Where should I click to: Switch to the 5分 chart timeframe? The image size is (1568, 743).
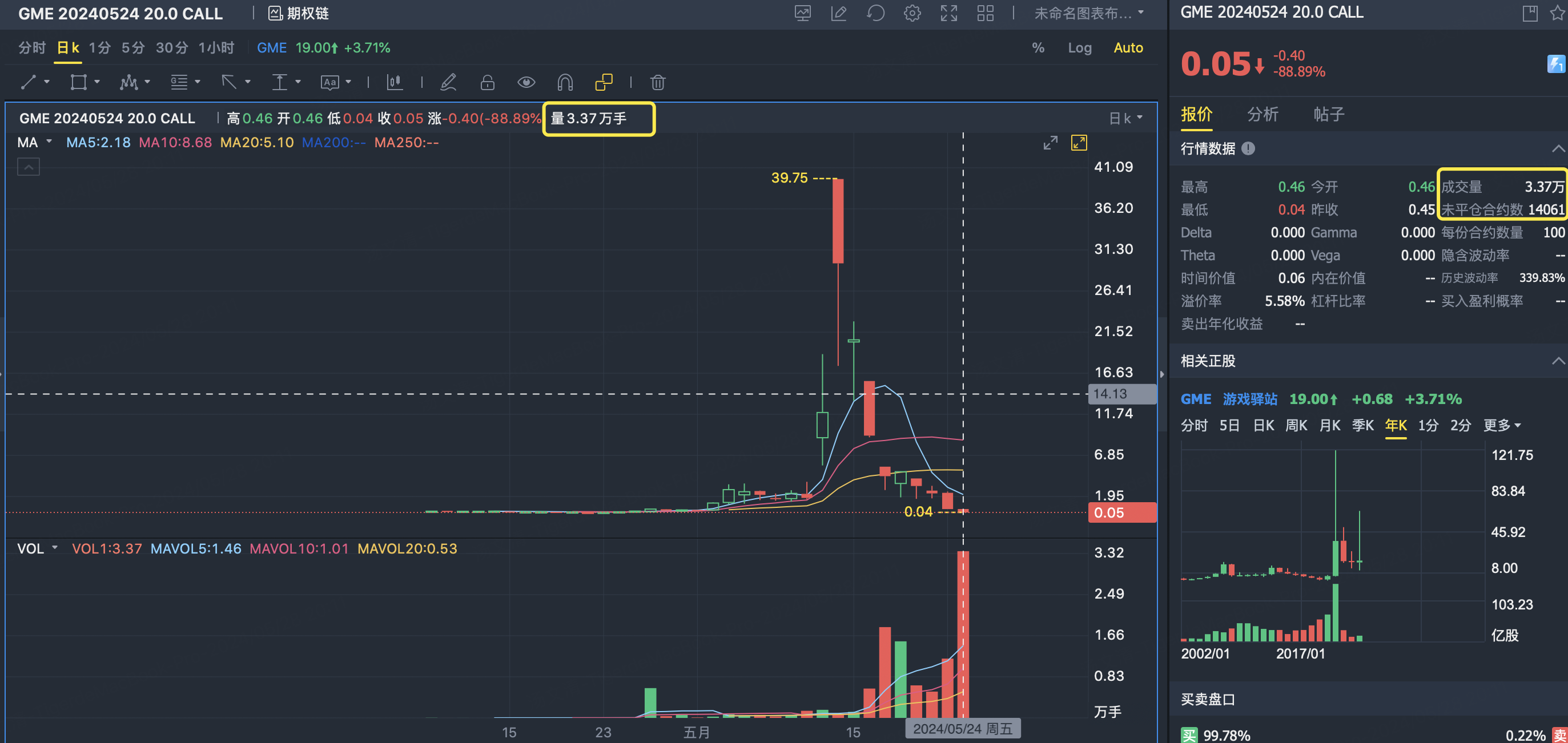(132, 47)
